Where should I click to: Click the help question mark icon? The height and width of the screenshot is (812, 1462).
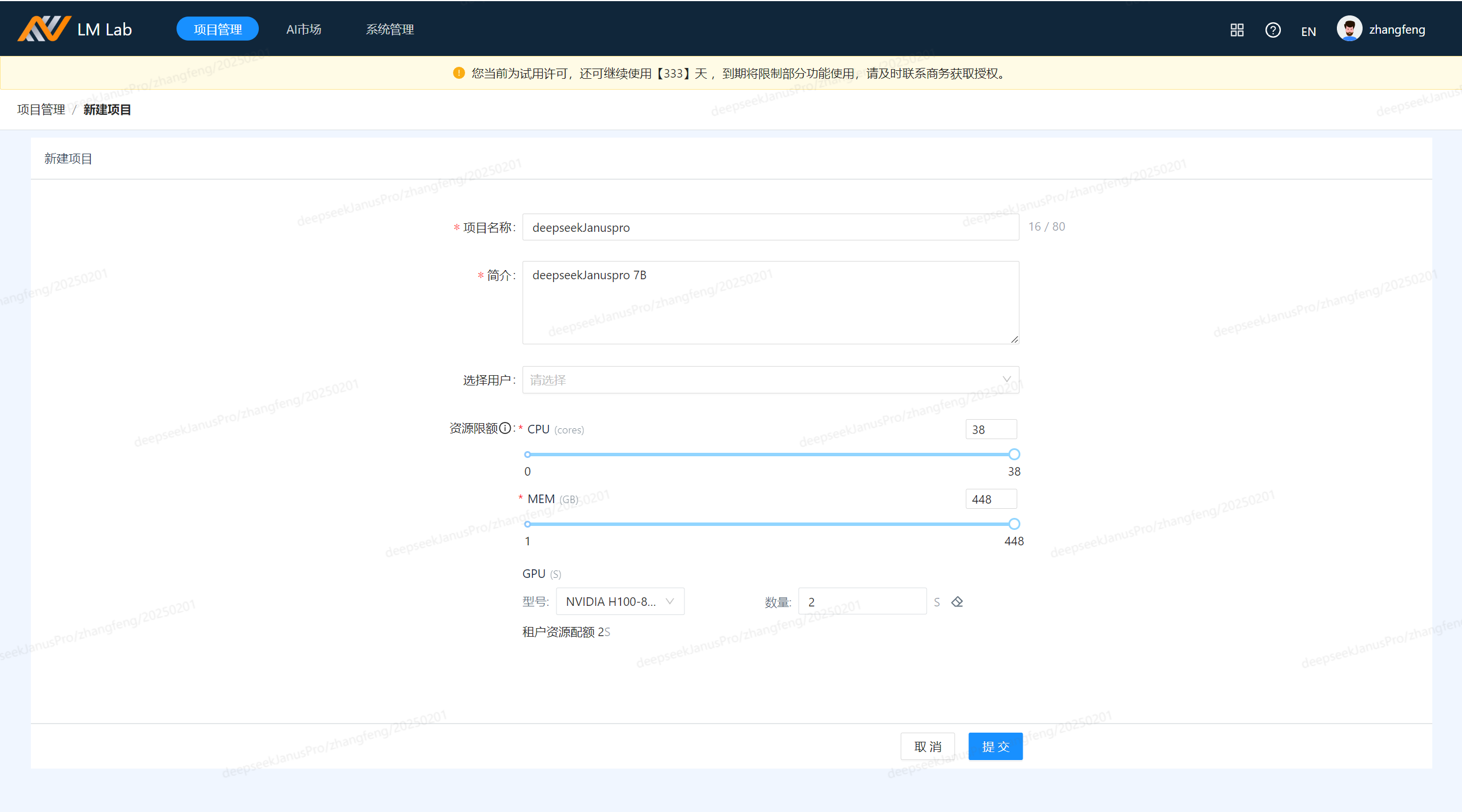(x=1273, y=30)
